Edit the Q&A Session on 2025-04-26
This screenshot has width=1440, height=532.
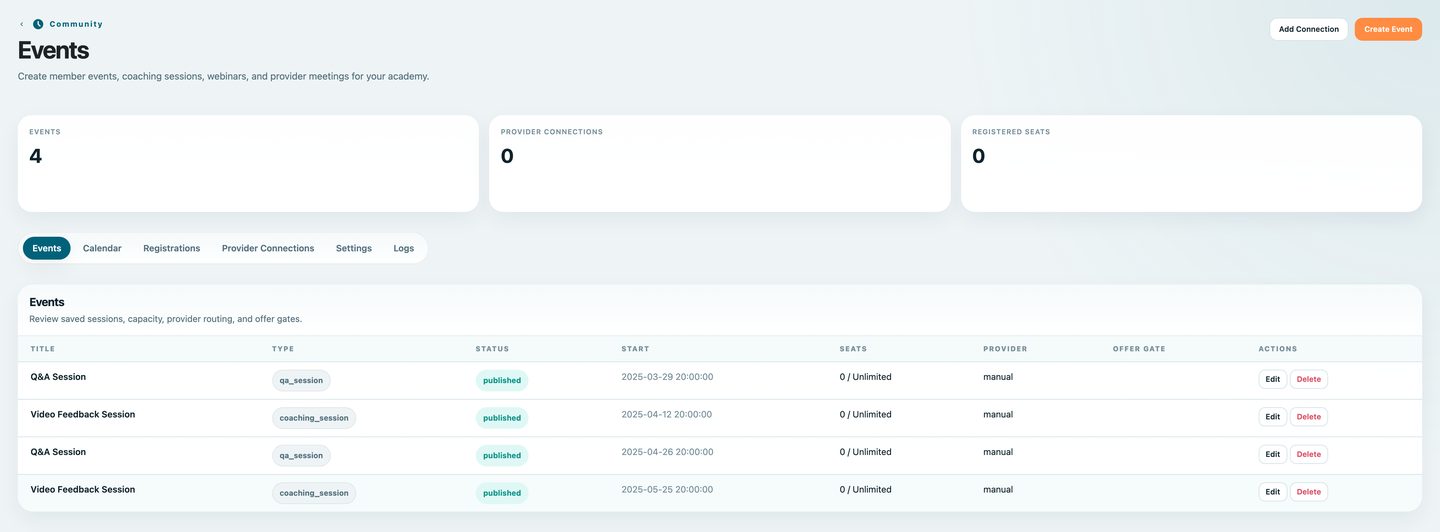[x=1272, y=454]
